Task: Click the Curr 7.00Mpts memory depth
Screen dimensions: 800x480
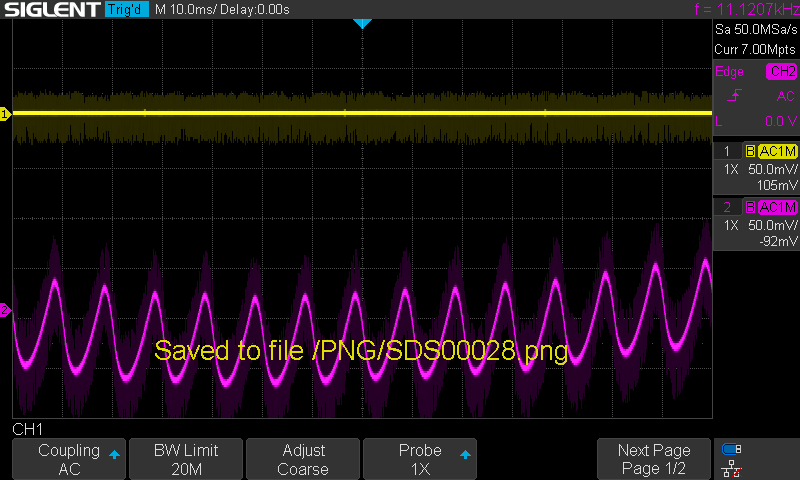Action: (755, 49)
